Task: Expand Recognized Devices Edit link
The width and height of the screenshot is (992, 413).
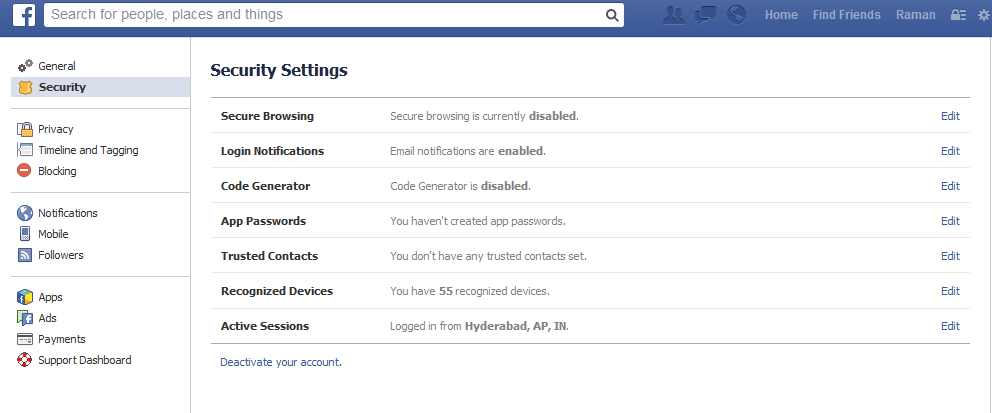Action: (950, 291)
